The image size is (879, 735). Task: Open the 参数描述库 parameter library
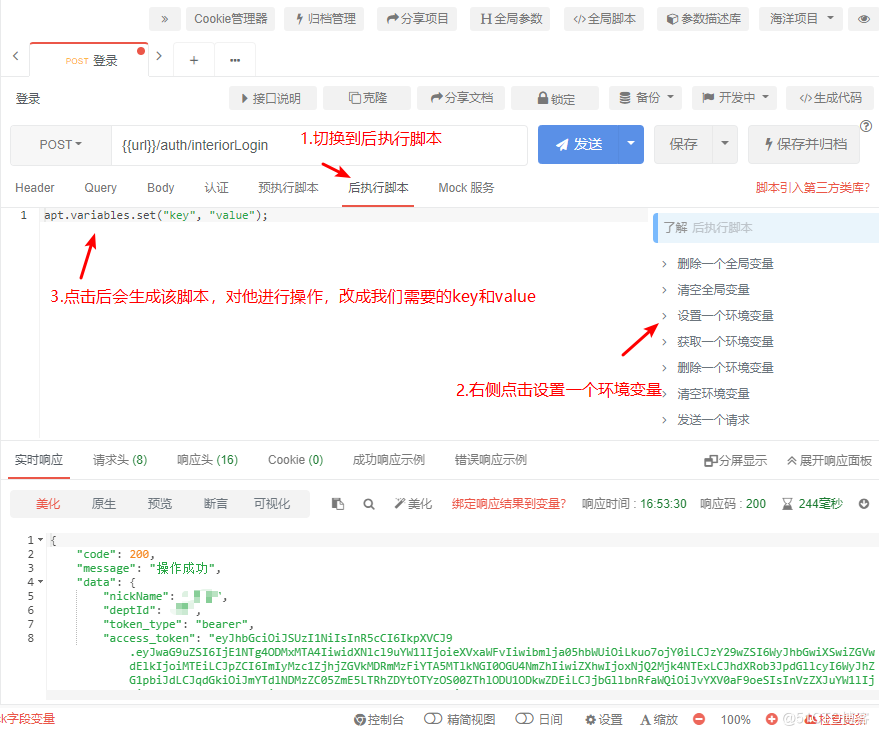tap(703, 19)
